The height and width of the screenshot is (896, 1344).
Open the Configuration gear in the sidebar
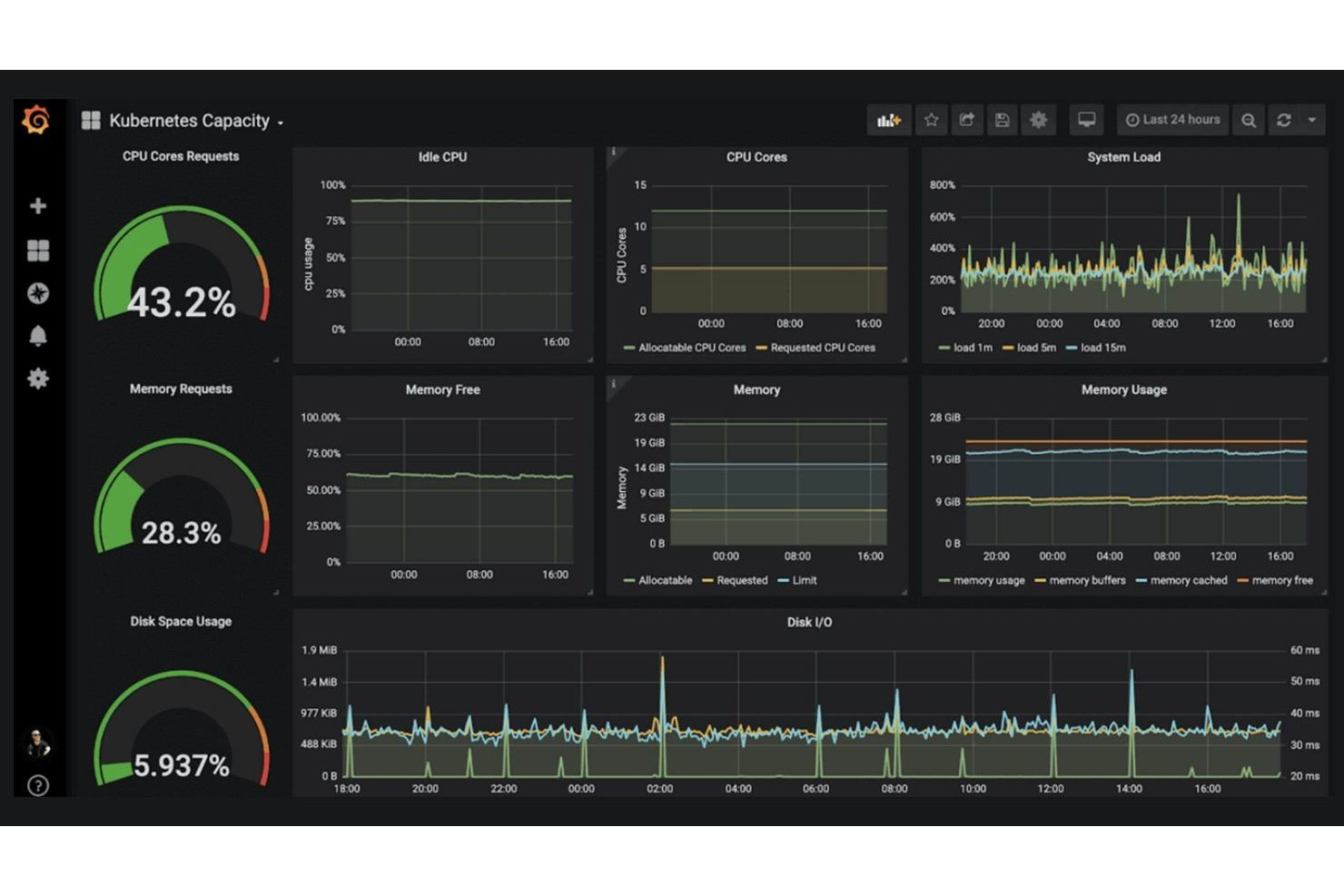click(37, 379)
